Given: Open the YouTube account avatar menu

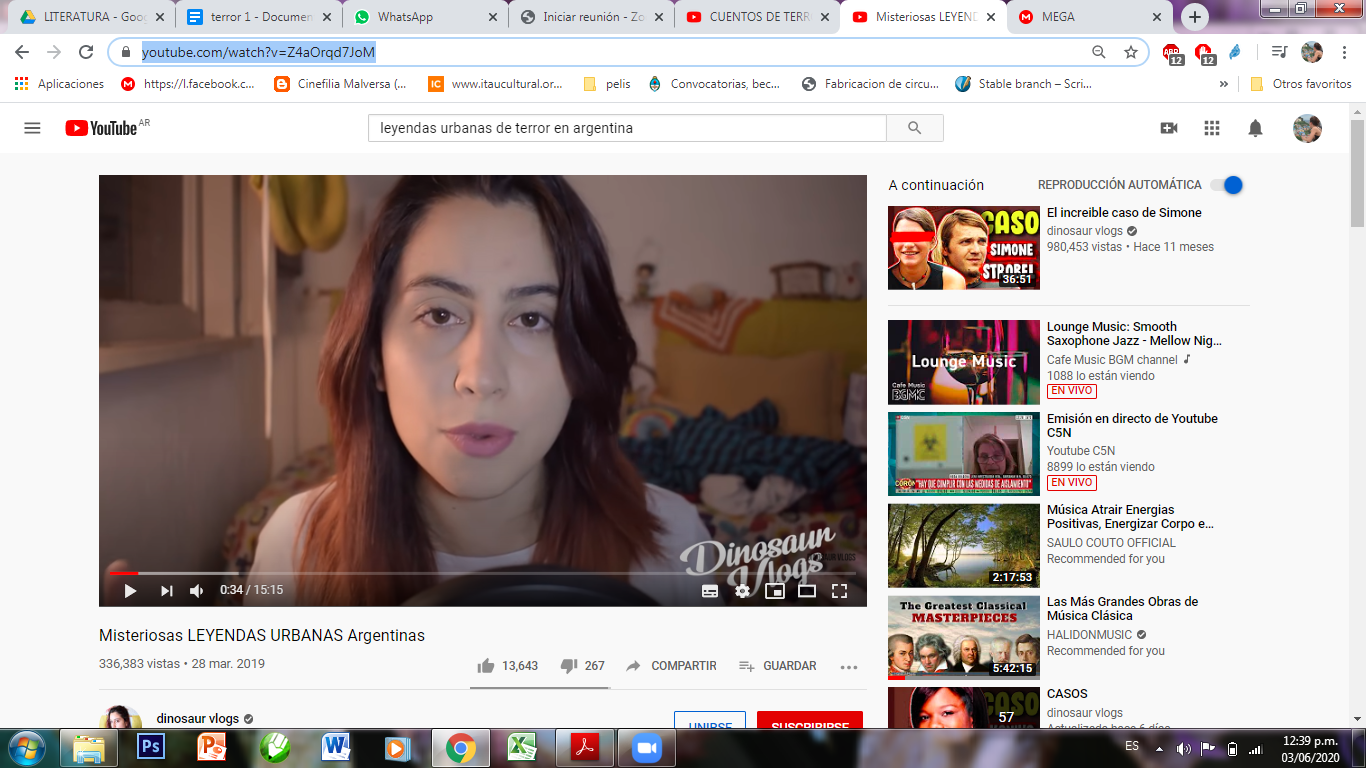Looking at the screenshot, I should coord(1307,128).
